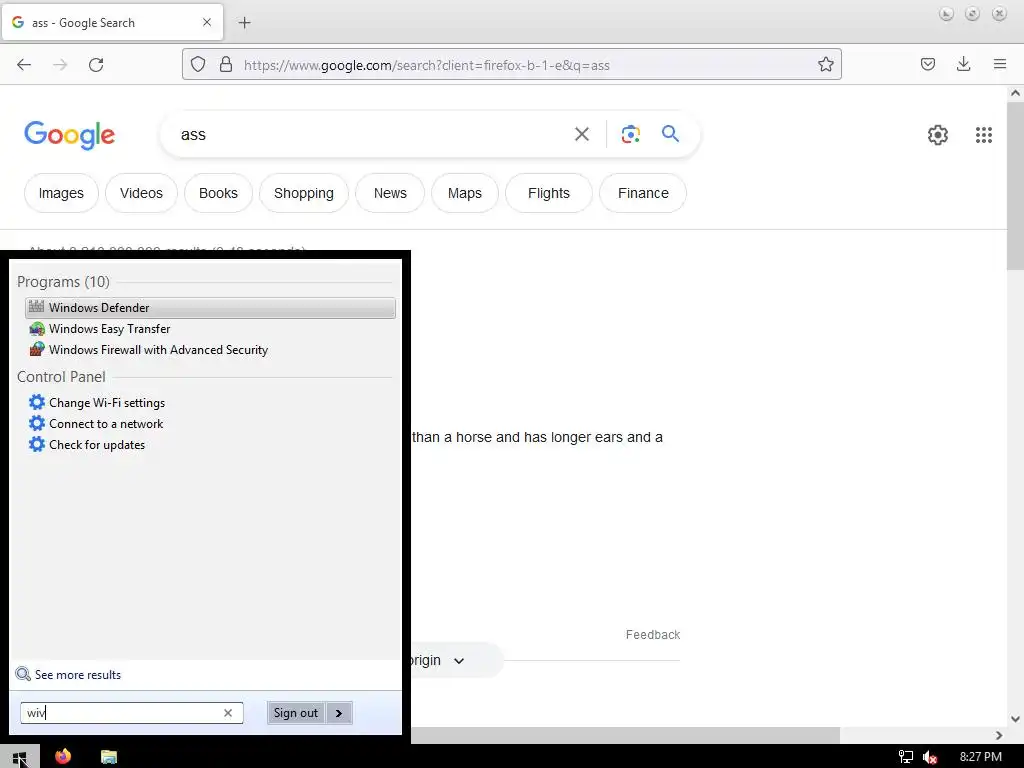
Task: Click the scroll right arrow
Action: (x=999, y=735)
